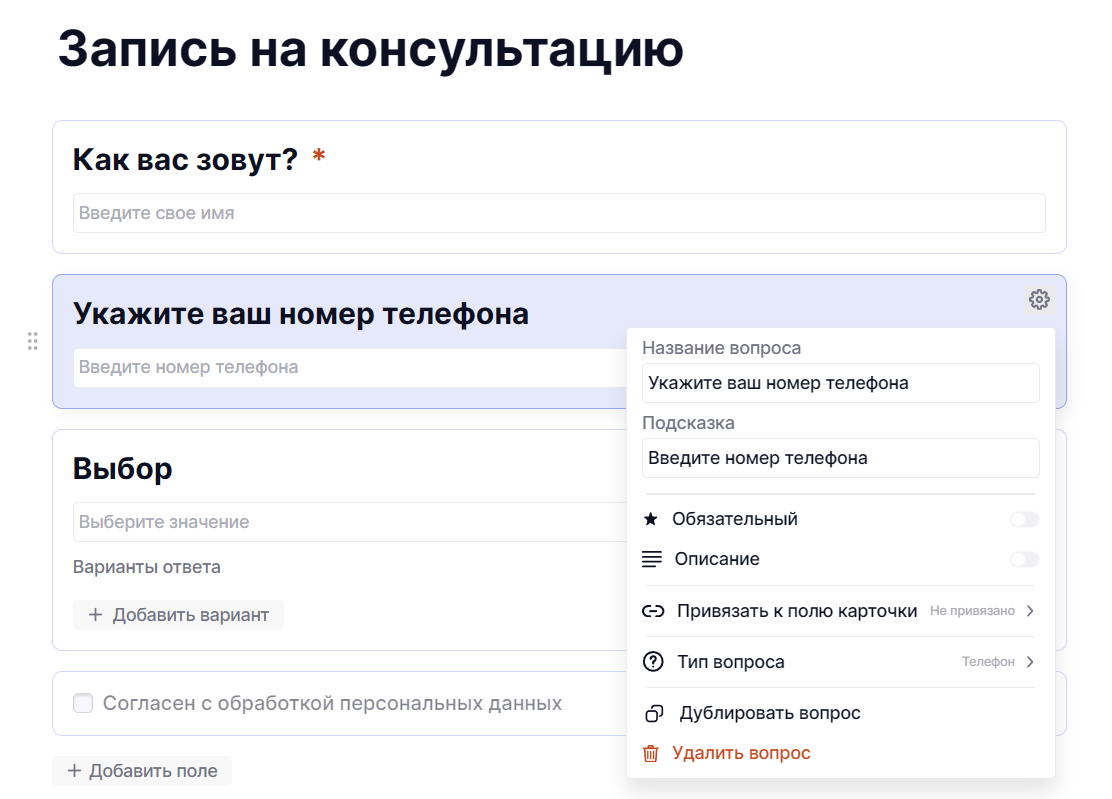Viewport: 1112px width, 799px height.
Task: Turn on the Описание toggle switch
Action: 1024,559
